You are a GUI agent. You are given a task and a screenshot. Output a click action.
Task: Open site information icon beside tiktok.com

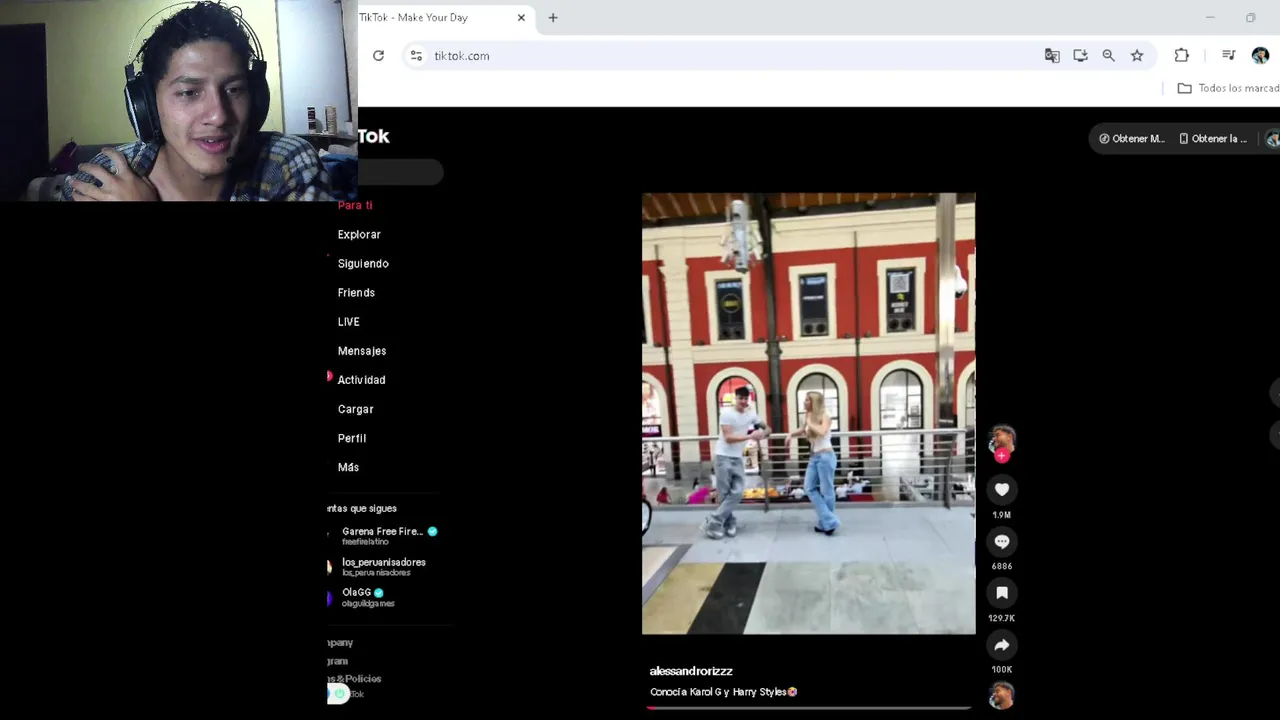click(x=416, y=56)
